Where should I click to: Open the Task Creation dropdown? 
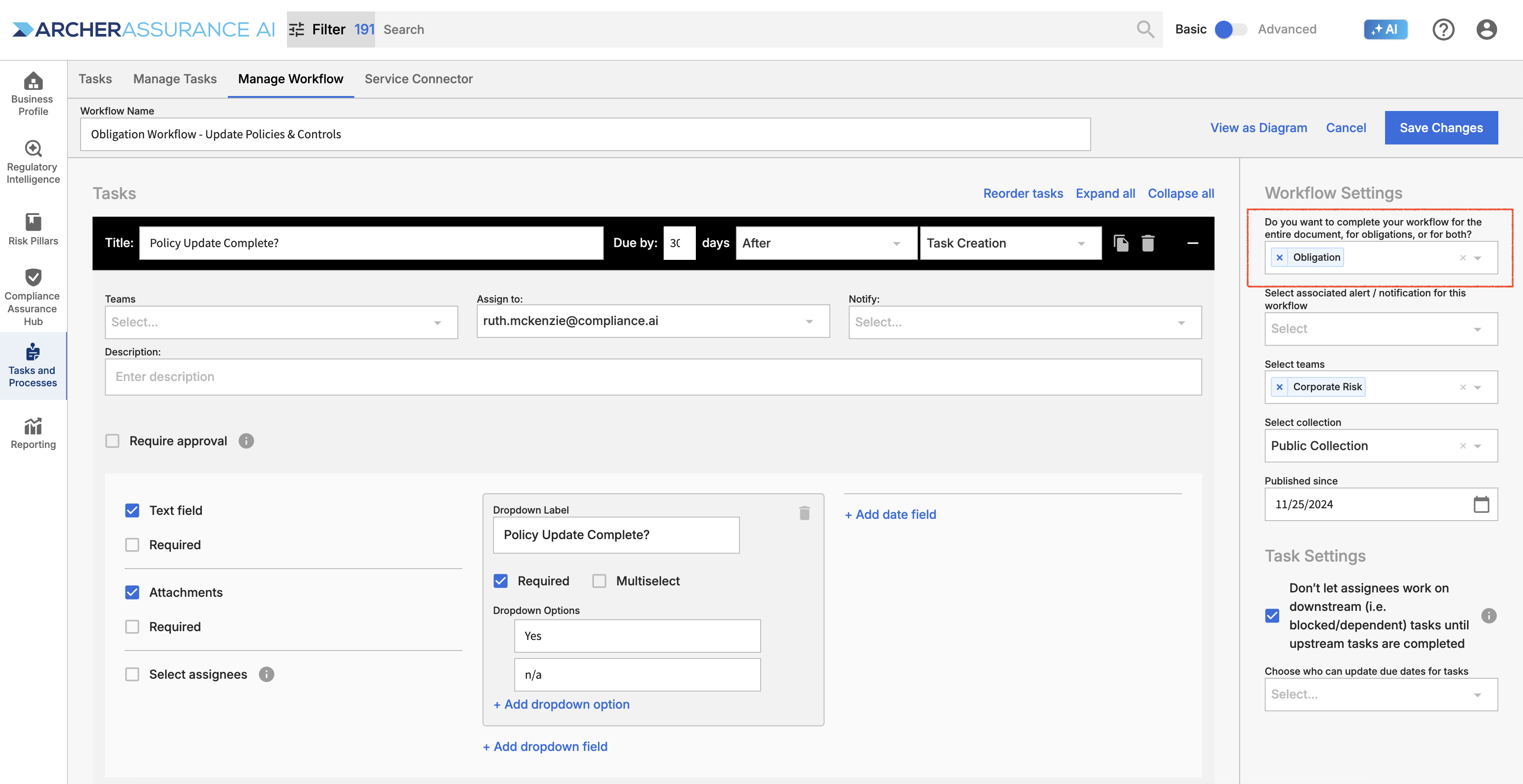tap(1010, 243)
